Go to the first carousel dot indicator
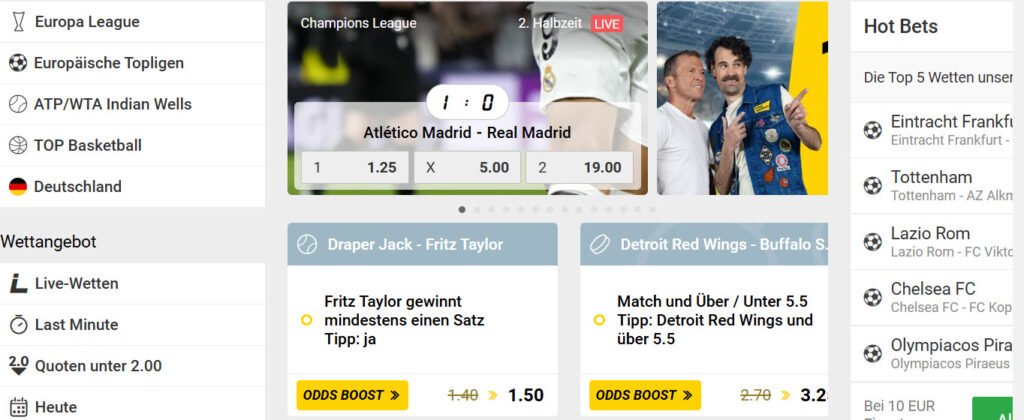This screenshot has width=1024, height=420. click(x=462, y=210)
